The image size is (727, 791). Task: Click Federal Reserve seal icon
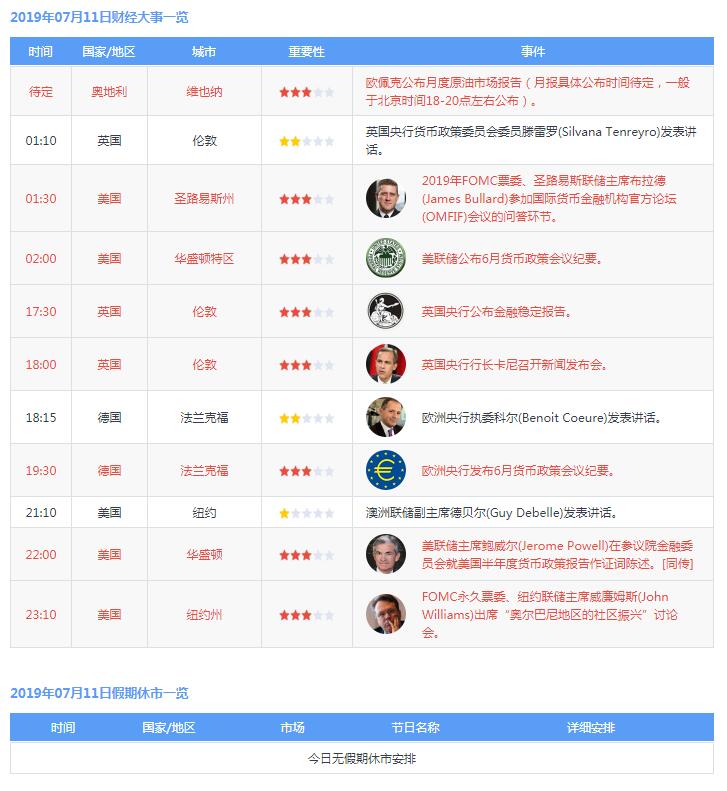[x=385, y=258]
